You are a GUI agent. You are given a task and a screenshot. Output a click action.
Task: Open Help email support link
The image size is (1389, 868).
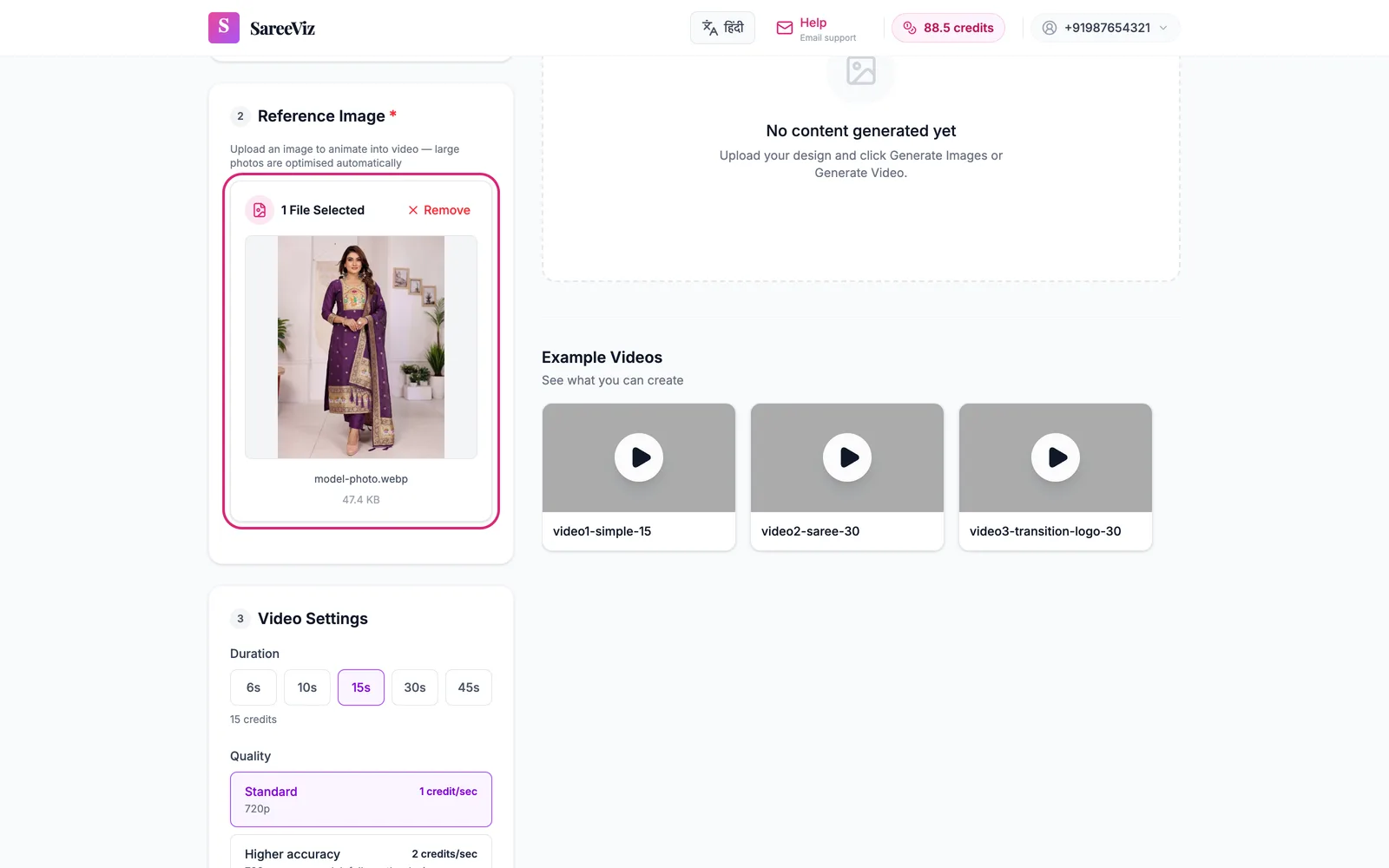(816, 29)
